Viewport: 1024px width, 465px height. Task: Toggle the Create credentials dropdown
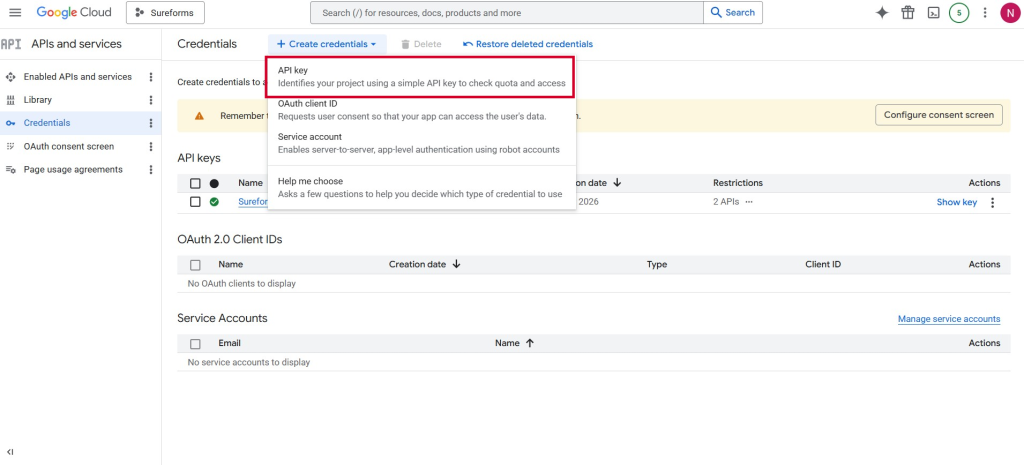click(x=327, y=44)
